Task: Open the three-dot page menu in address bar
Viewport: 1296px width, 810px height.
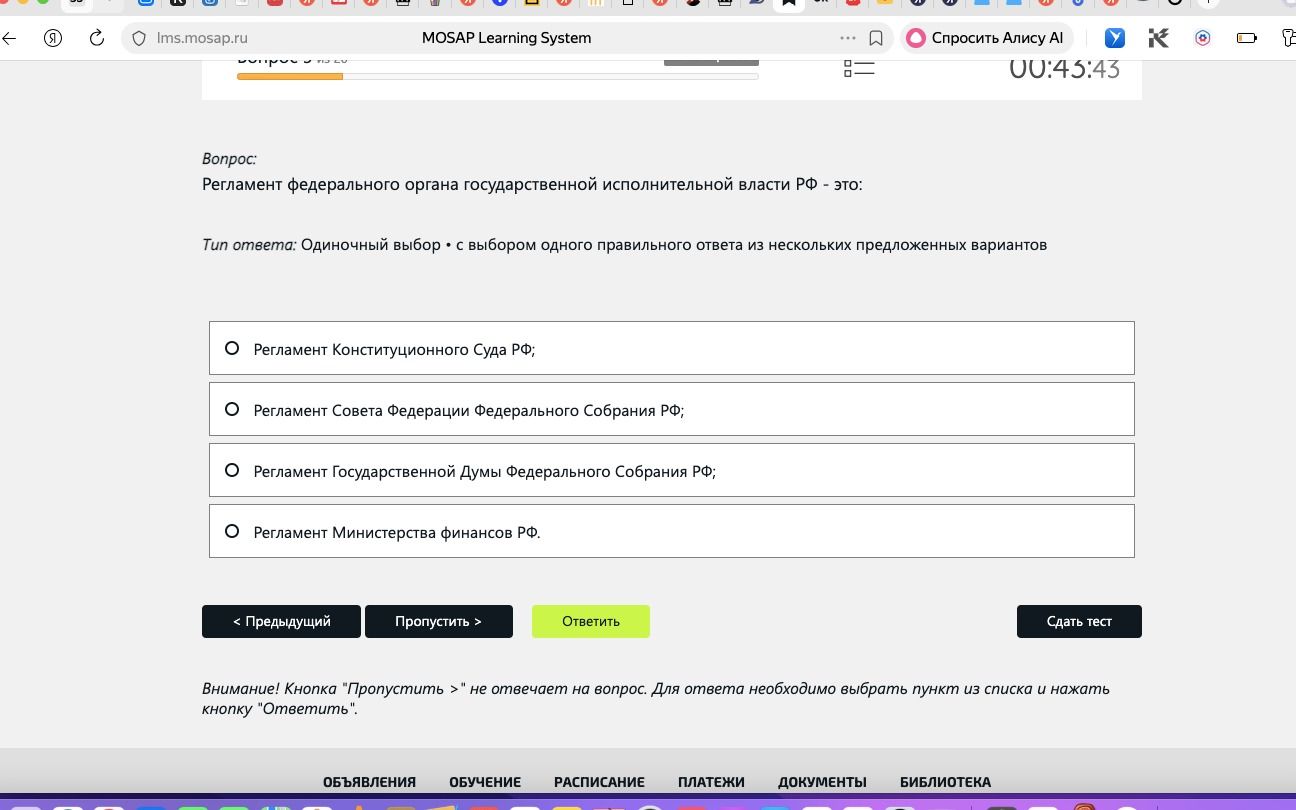Action: click(x=848, y=38)
